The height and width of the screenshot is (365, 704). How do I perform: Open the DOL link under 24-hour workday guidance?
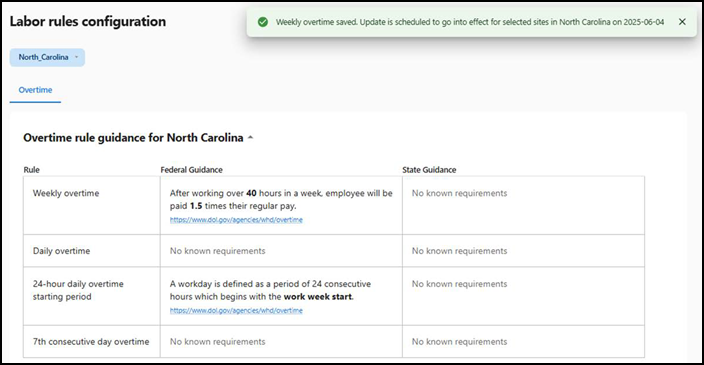pos(236,310)
